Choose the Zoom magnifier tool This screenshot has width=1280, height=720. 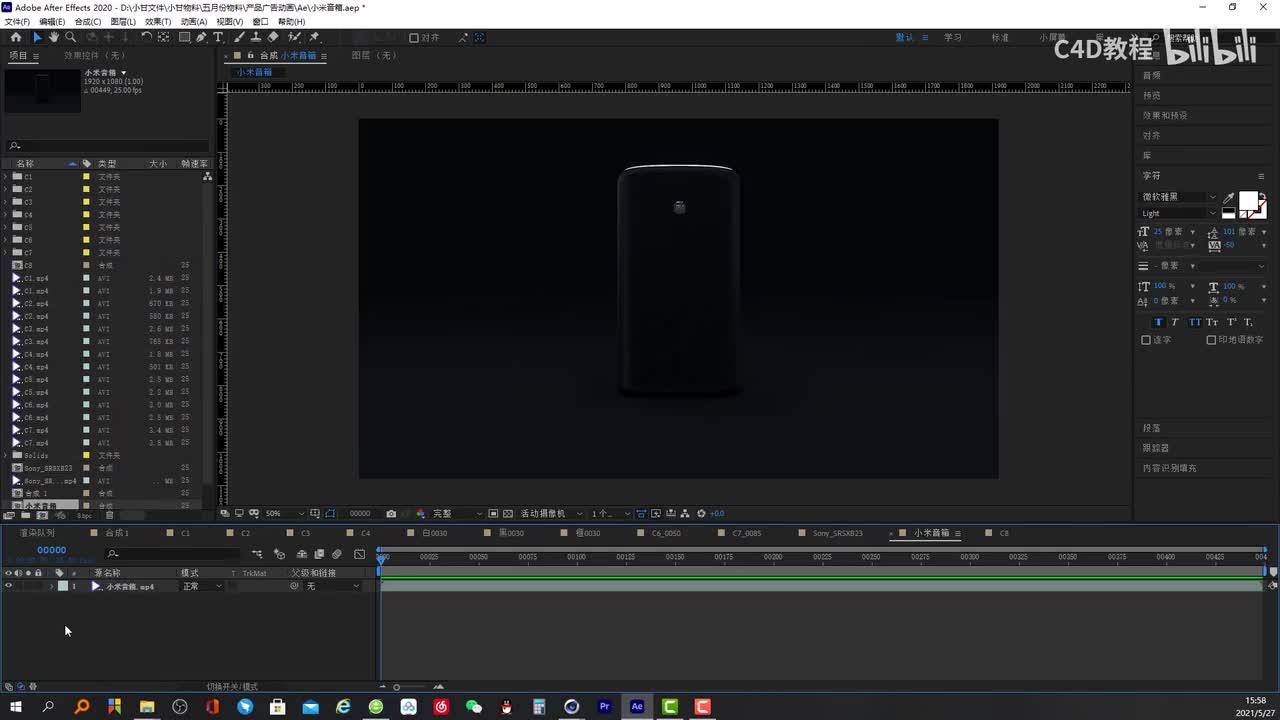71,37
